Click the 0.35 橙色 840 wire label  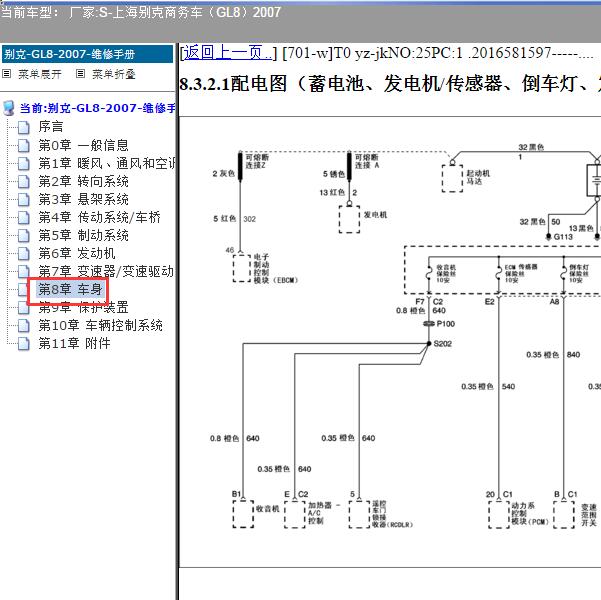(x=553, y=355)
